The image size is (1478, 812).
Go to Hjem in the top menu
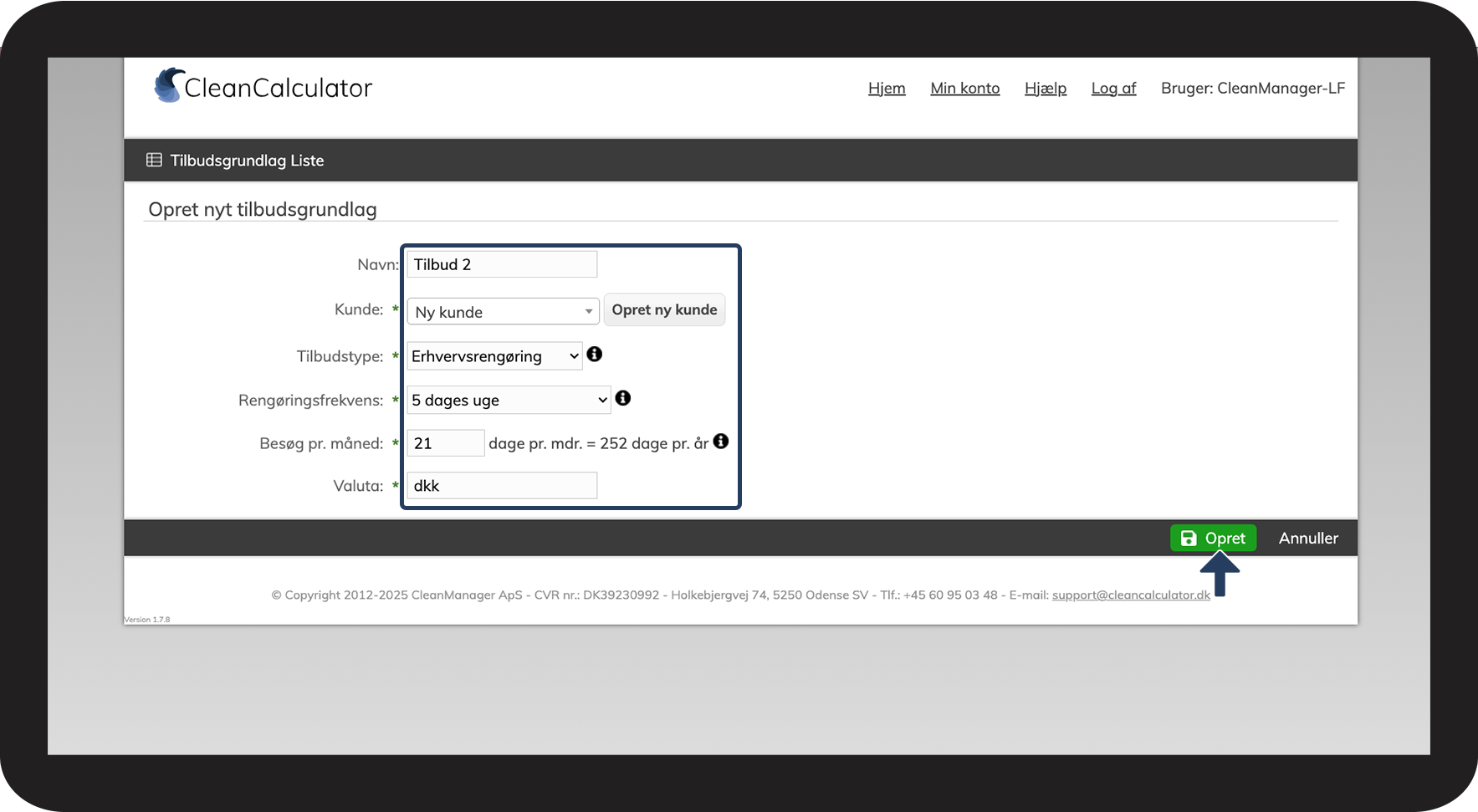(x=887, y=89)
